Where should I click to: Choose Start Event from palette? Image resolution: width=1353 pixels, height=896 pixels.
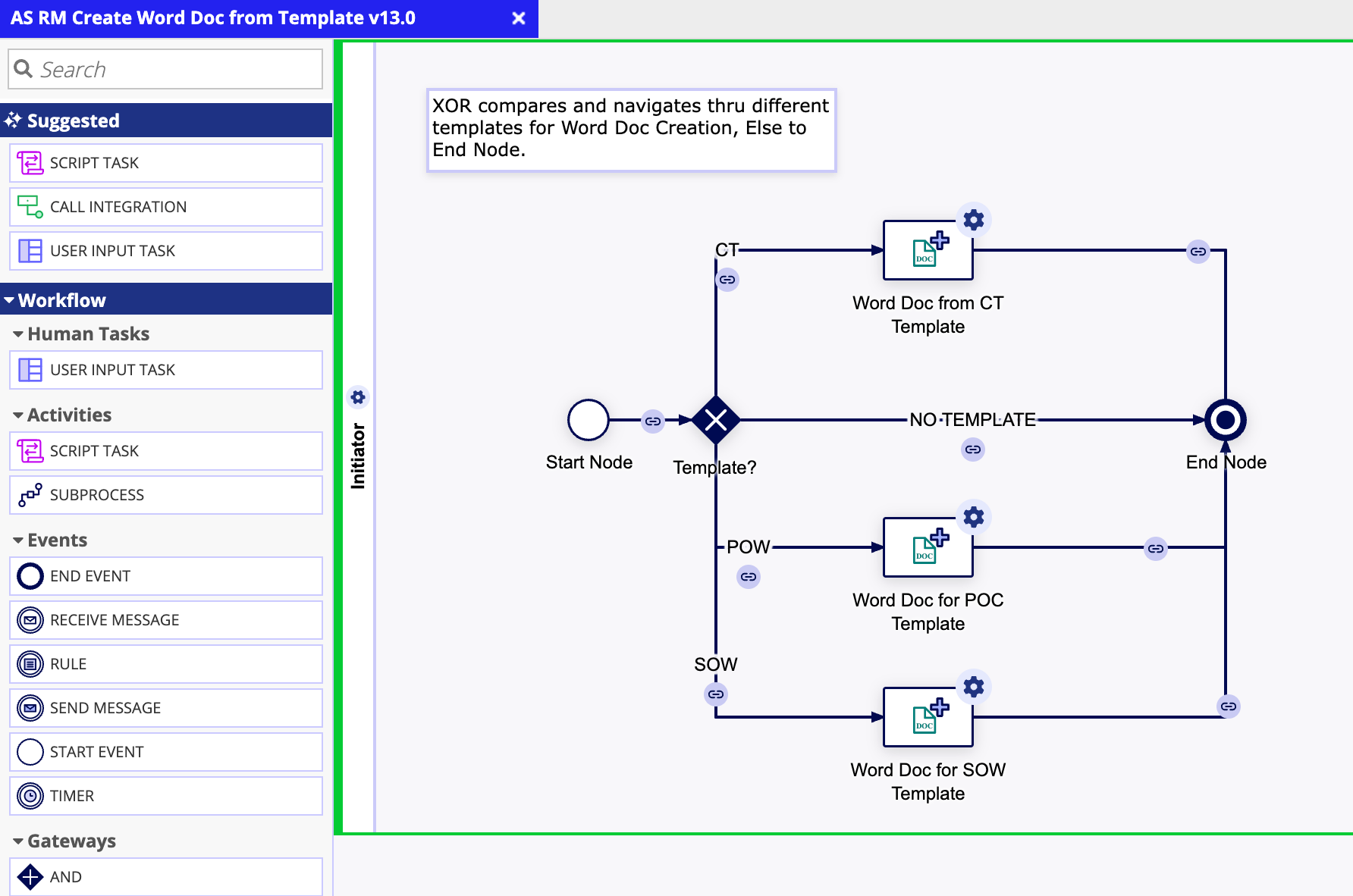(x=166, y=752)
